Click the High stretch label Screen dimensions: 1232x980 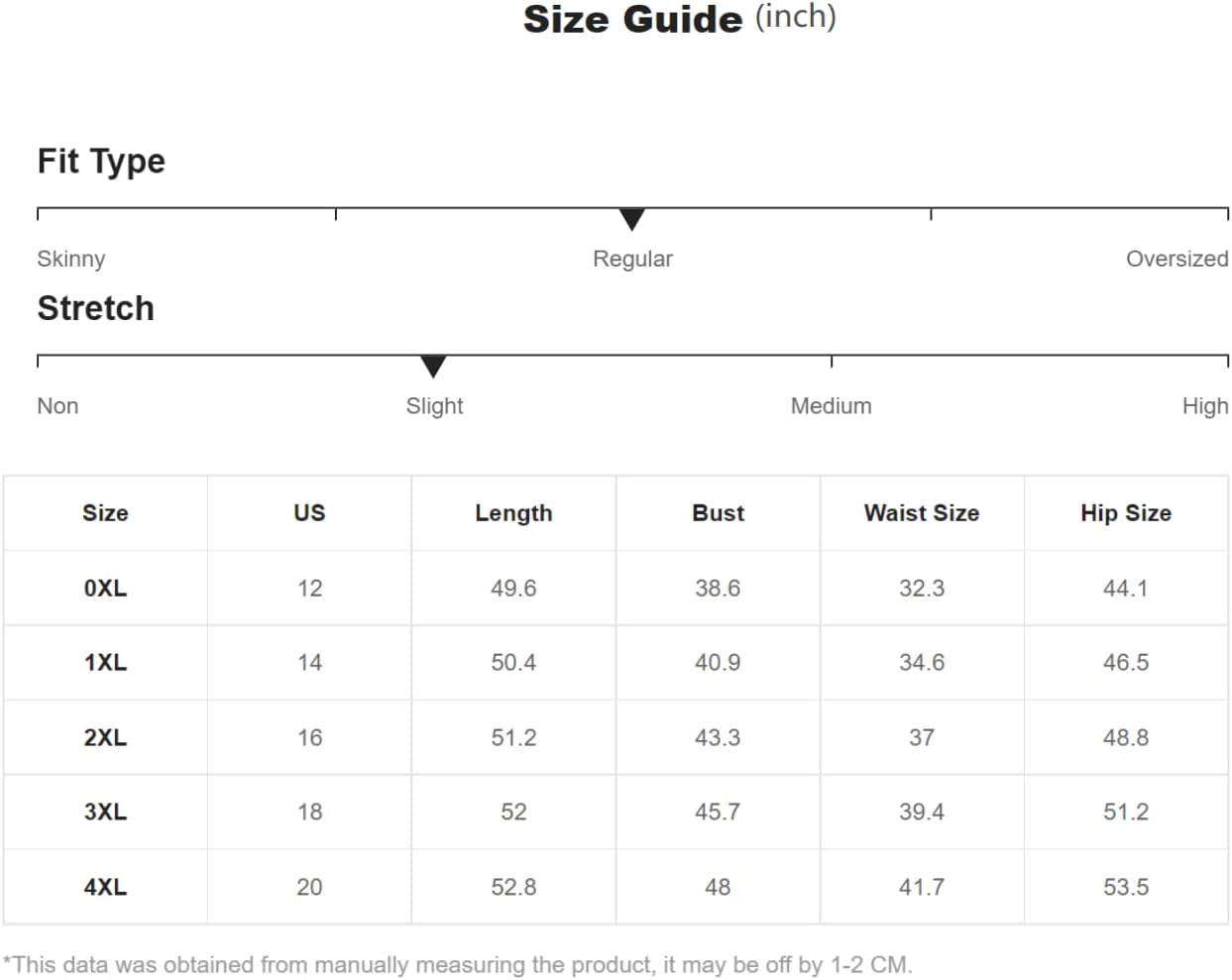[1204, 406]
